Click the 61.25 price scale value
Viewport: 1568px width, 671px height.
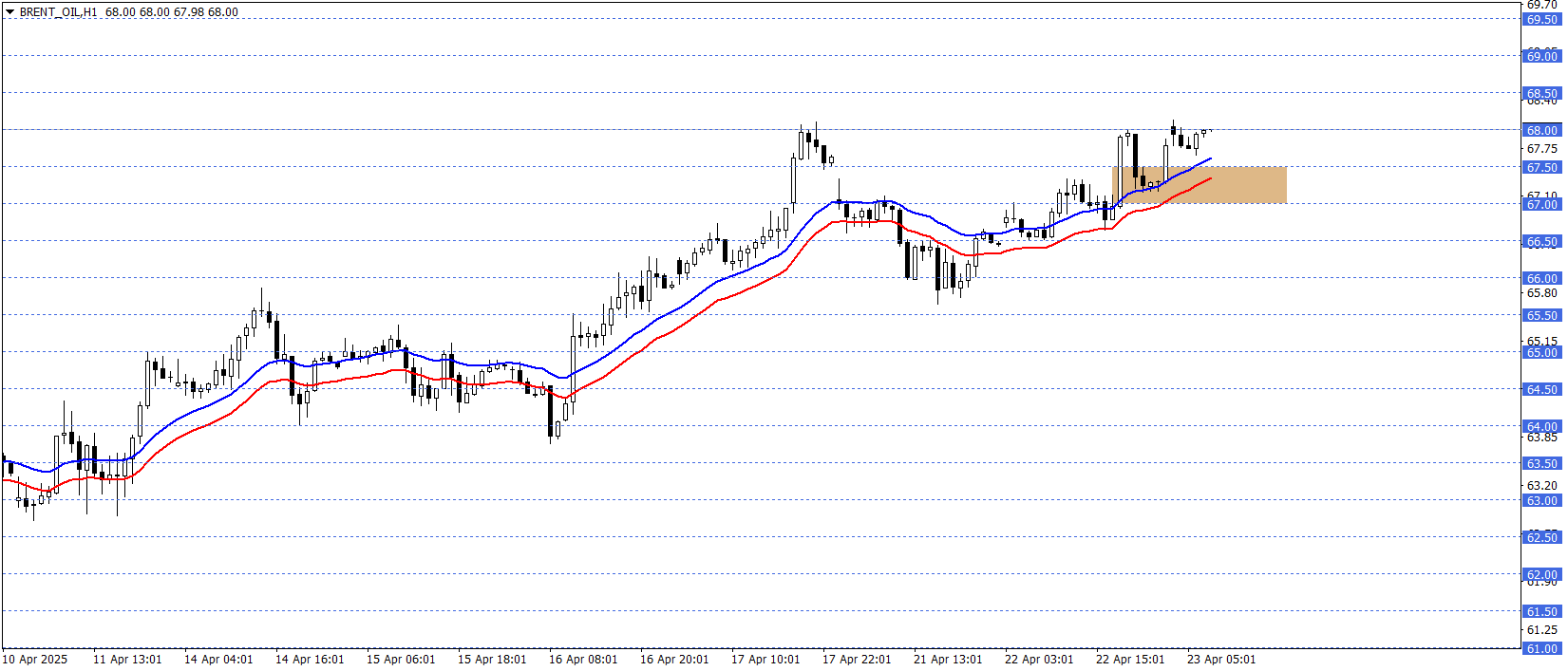coord(1542,630)
